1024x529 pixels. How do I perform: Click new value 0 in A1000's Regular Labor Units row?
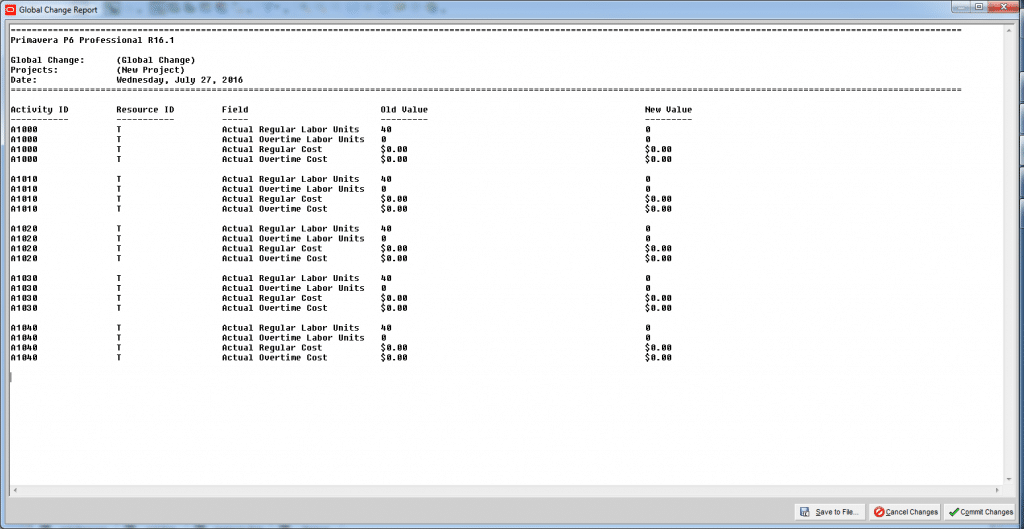click(x=648, y=129)
